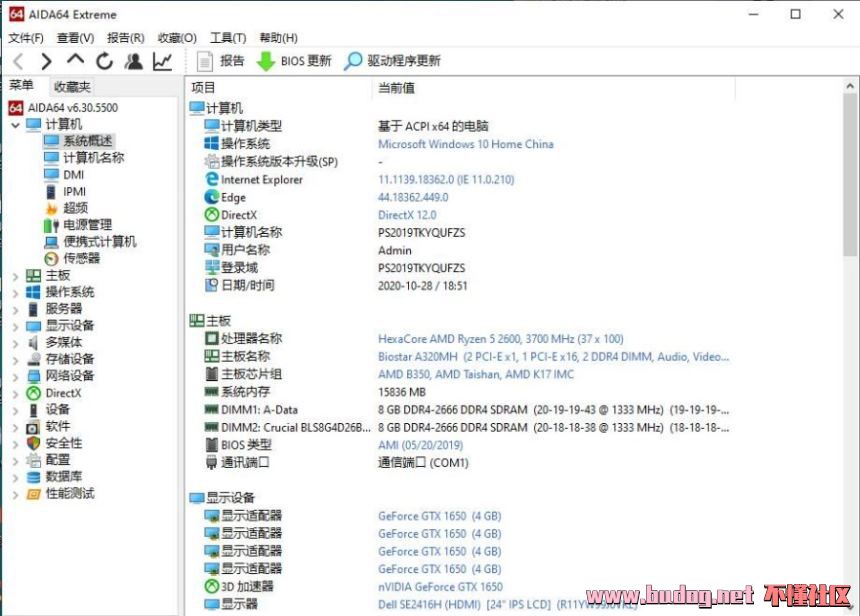This screenshot has height=616, width=860.
Task: Expand the 操作系统 tree node
Action: [15, 293]
